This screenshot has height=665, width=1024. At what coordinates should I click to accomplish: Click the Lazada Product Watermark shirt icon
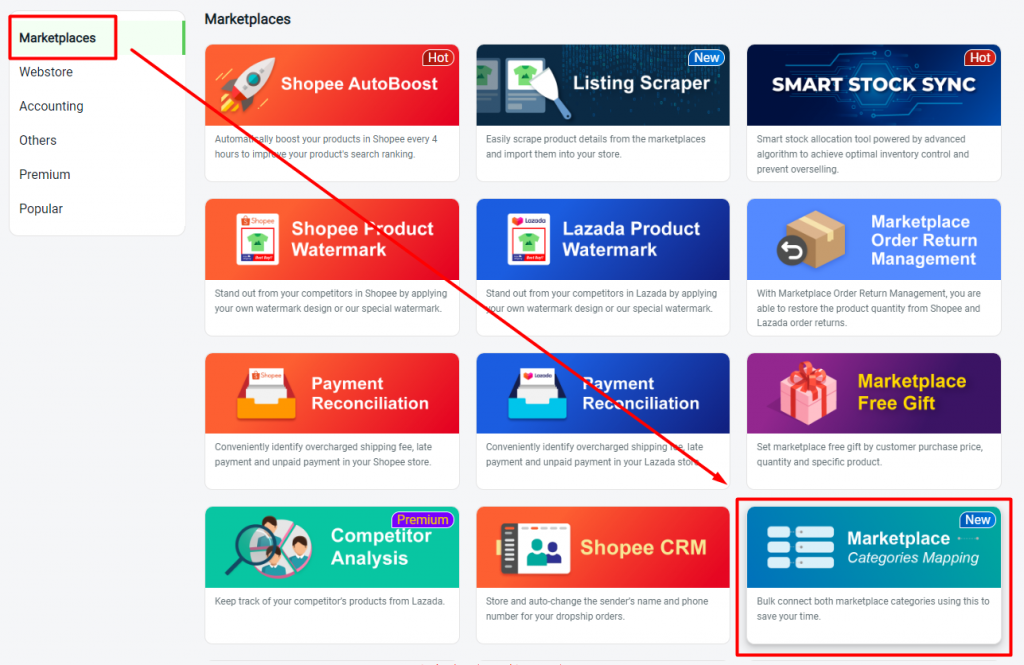click(528, 239)
